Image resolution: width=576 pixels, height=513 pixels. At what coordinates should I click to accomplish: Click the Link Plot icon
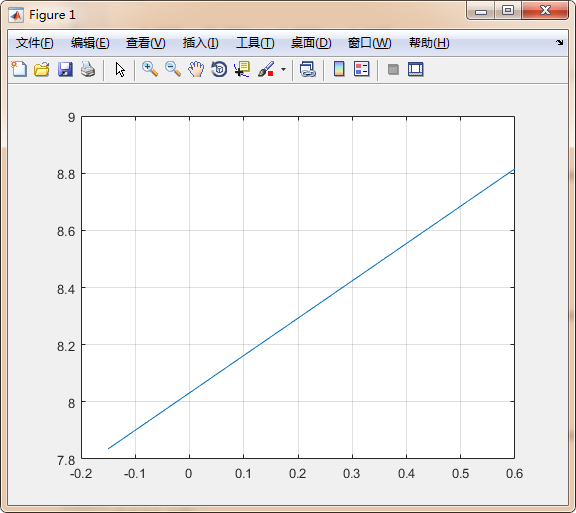click(307, 69)
